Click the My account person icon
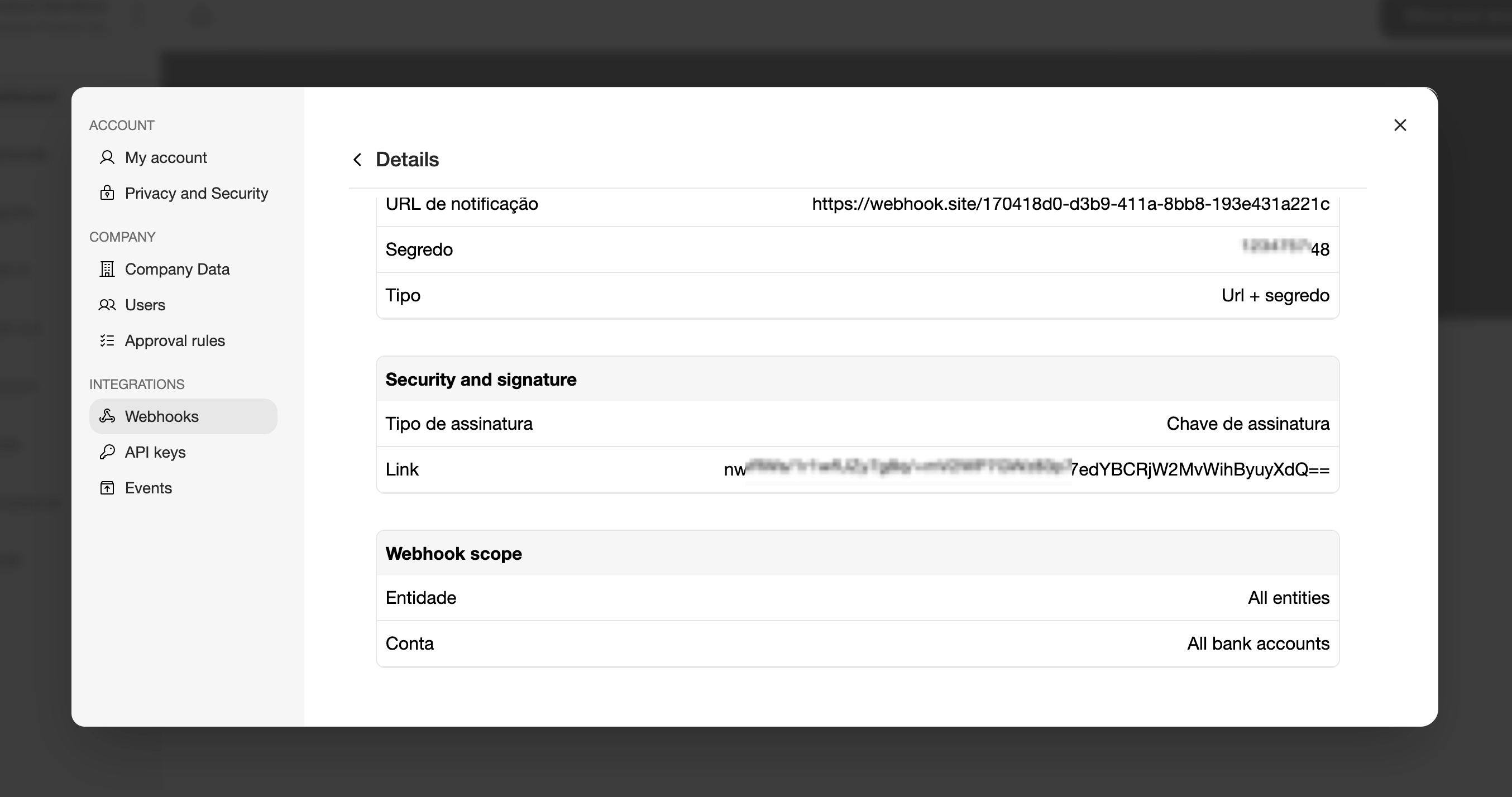This screenshot has height=797, width=1512. click(x=107, y=157)
